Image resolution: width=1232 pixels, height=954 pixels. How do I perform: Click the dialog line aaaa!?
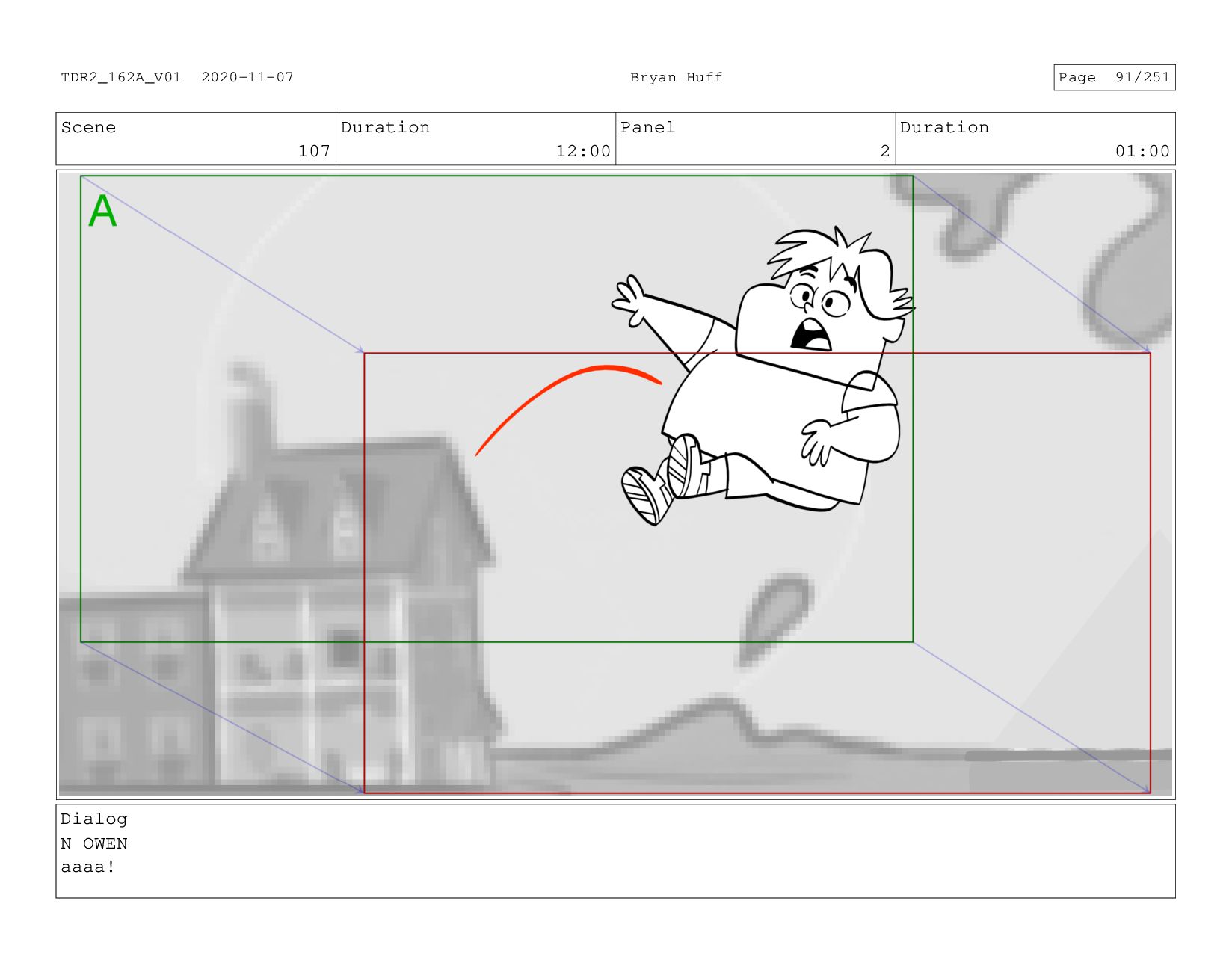[x=88, y=867]
